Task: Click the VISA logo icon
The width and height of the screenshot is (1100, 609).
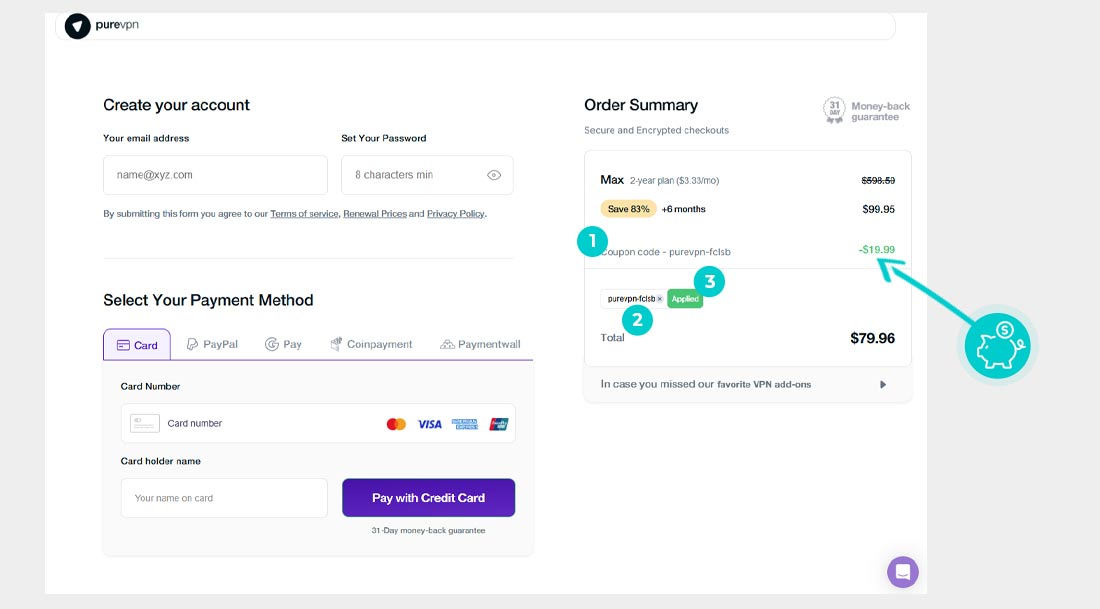Action: [429, 424]
